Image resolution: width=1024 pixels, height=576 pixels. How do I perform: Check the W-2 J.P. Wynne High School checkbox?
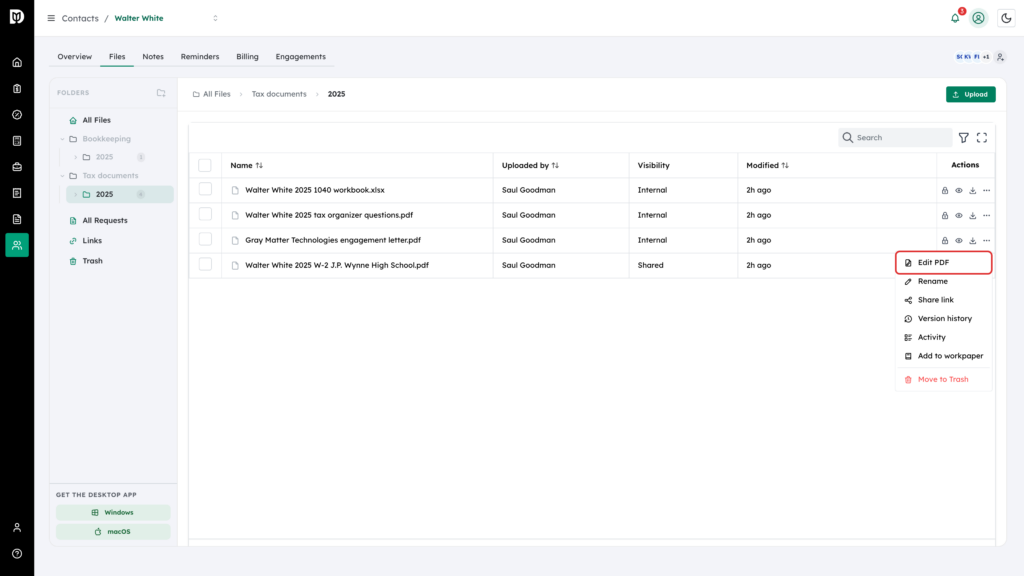(205, 264)
